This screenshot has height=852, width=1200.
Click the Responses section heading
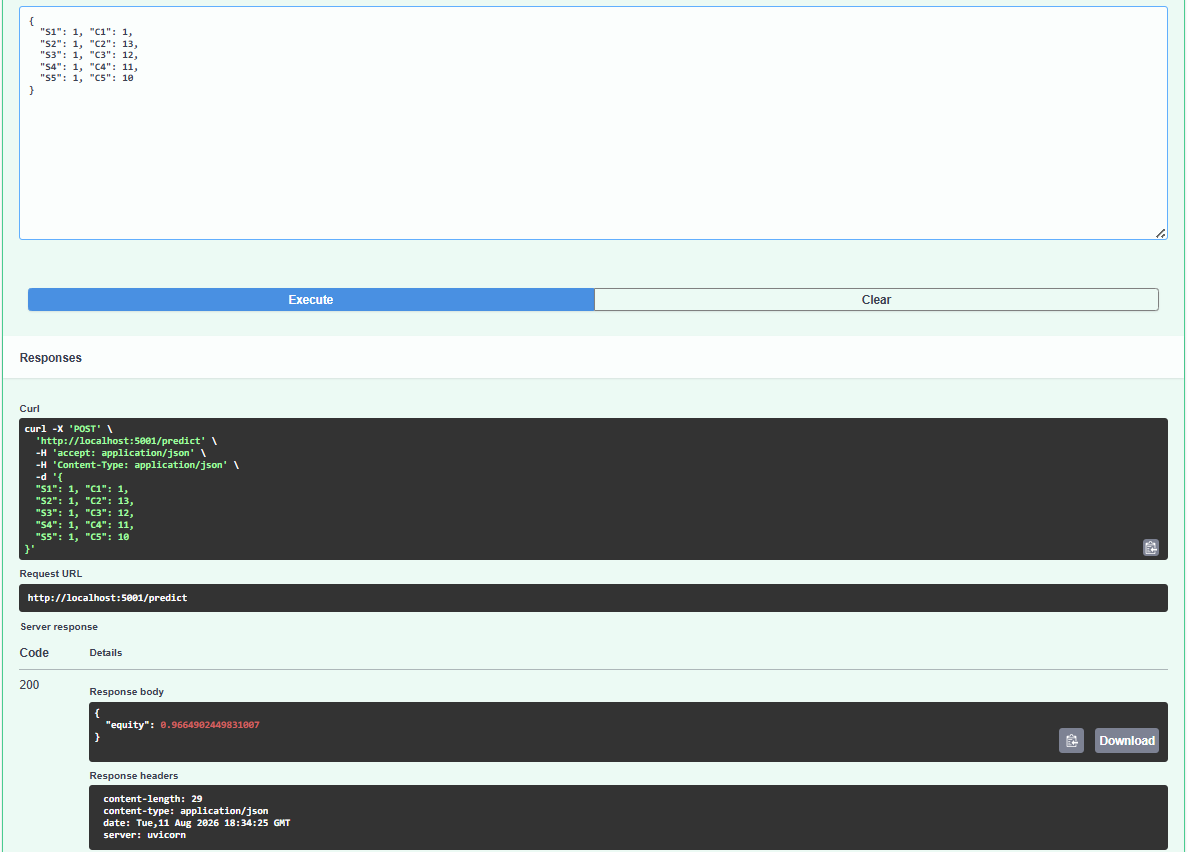pos(51,357)
